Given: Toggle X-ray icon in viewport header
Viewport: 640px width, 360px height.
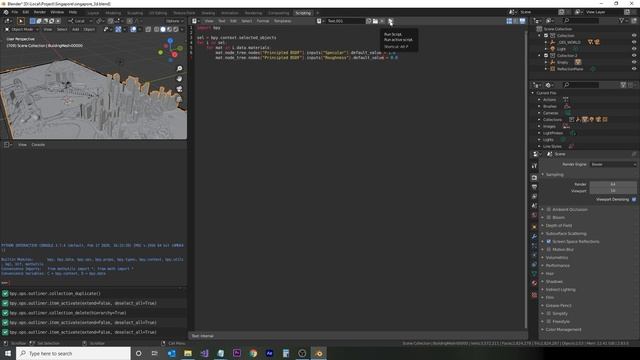Looking at the screenshot, I should point(148,29).
